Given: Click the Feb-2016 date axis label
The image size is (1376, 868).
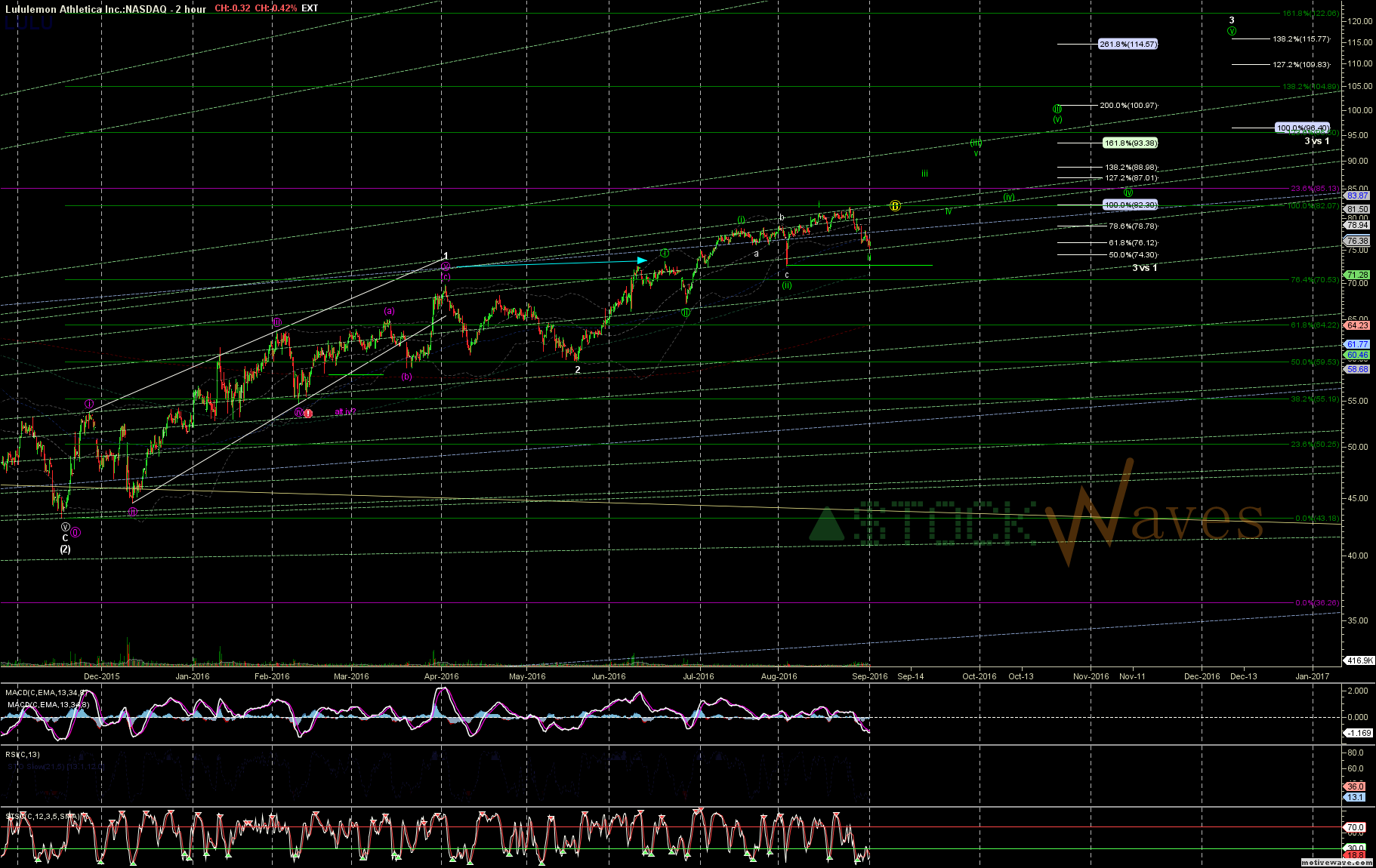Looking at the screenshot, I should (272, 676).
